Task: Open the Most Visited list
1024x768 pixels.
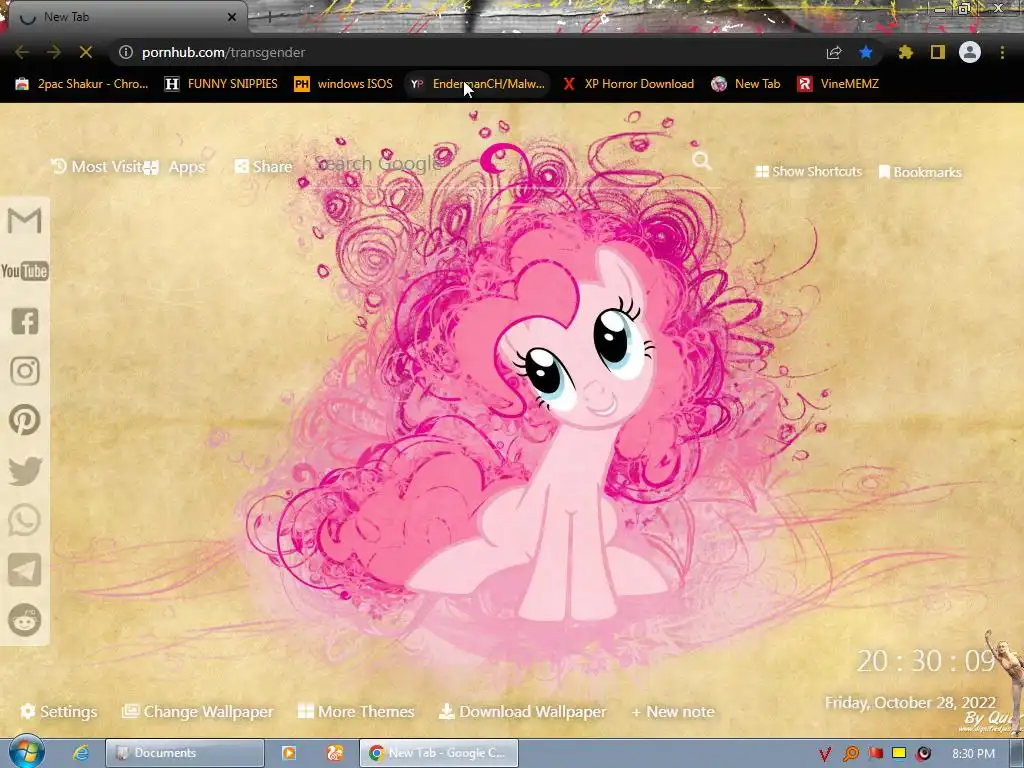Action: (96, 167)
